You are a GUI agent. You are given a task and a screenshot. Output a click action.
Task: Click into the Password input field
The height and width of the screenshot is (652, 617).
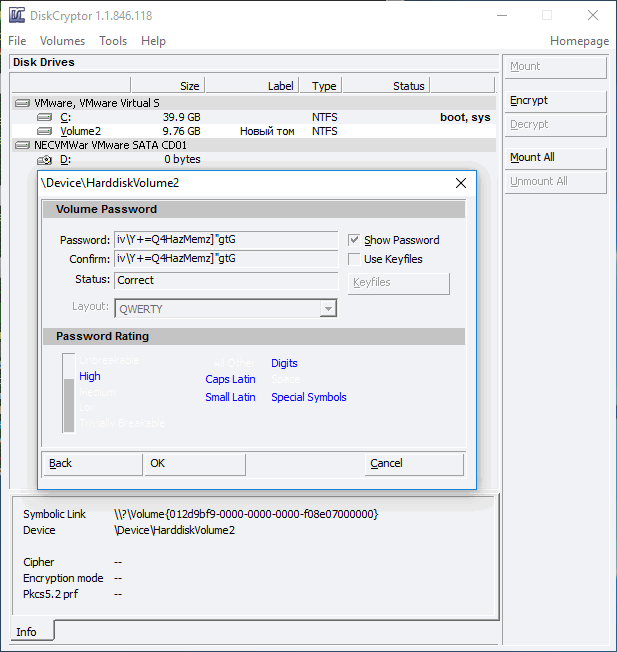(x=226, y=240)
